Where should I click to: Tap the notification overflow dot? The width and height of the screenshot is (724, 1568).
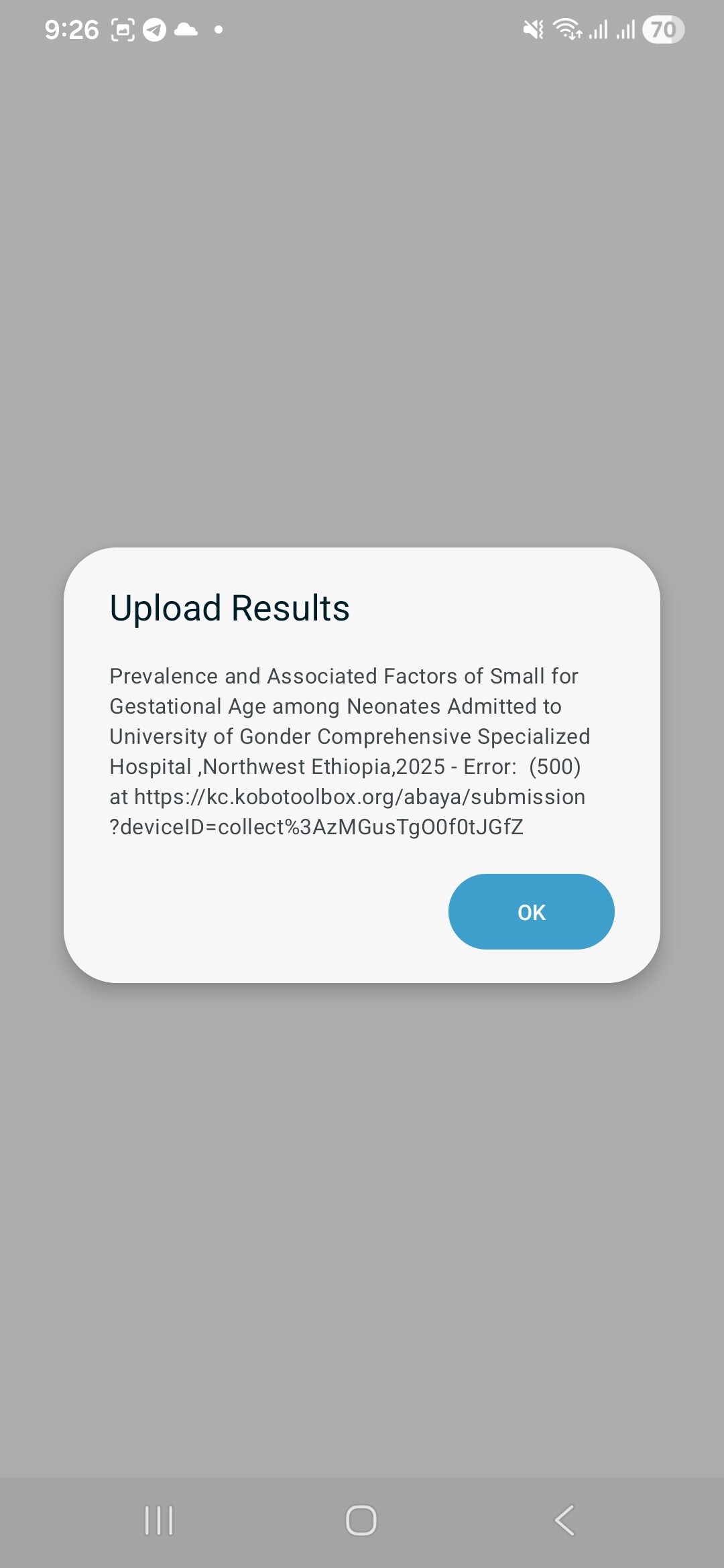pyautogui.click(x=219, y=29)
